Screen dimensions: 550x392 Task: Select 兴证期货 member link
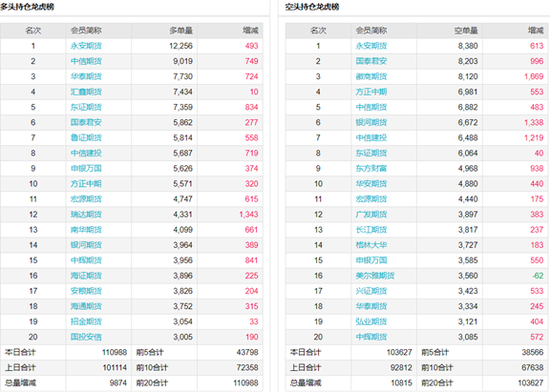[x=371, y=291]
